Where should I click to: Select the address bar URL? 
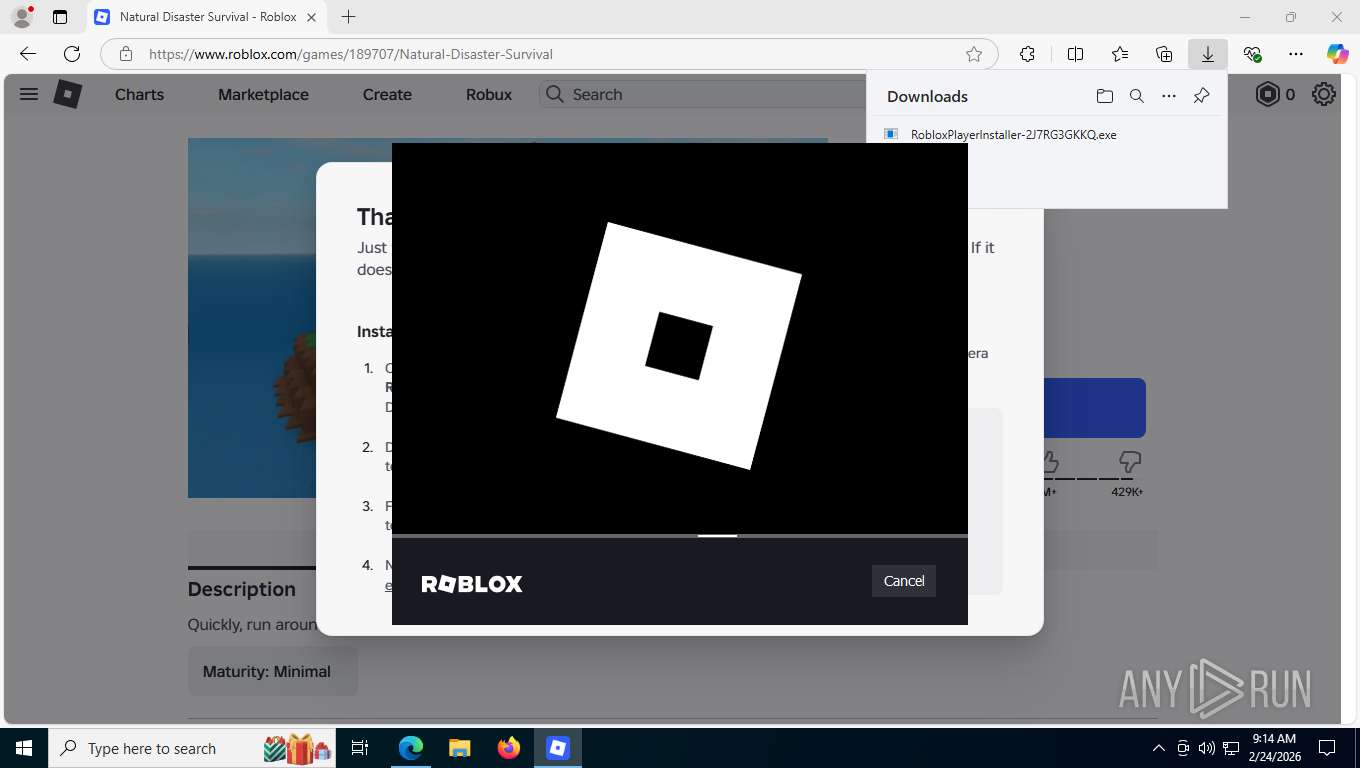tap(350, 54)
